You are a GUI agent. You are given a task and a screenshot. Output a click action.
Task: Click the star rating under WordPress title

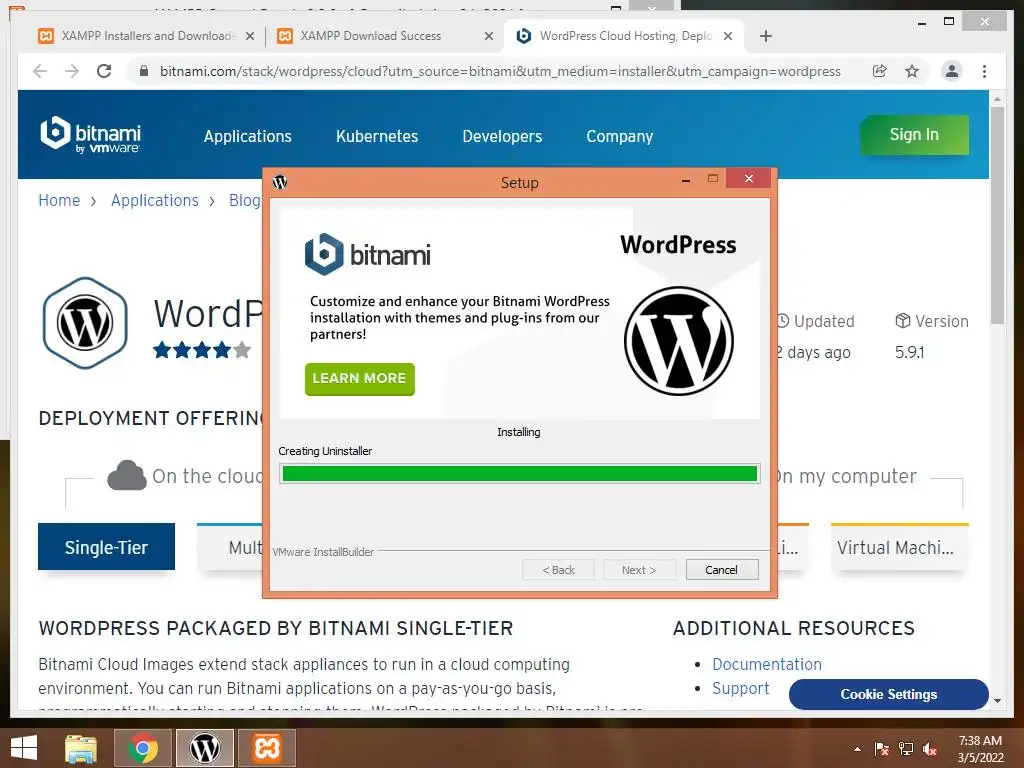click(x=202, y=350)
